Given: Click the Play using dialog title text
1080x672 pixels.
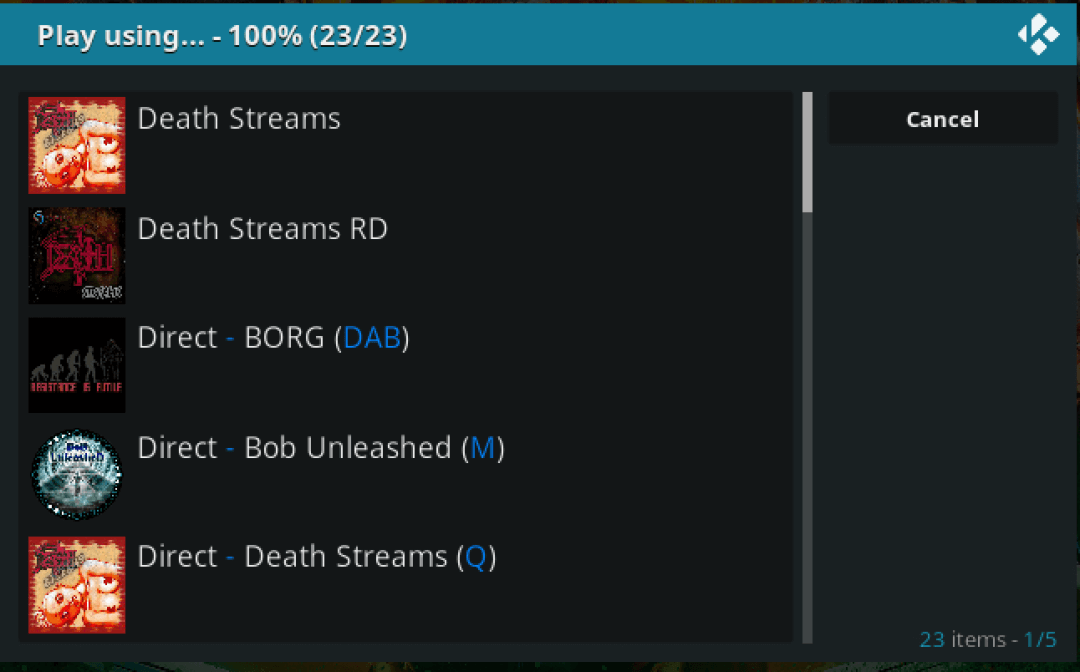Looking at the screenshot, I should point(221,35).
